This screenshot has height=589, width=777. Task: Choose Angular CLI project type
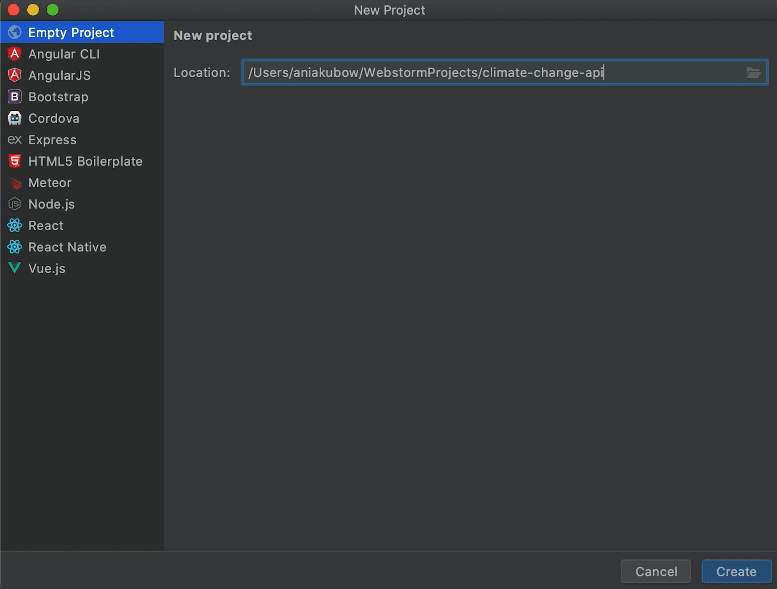point(64,54)
